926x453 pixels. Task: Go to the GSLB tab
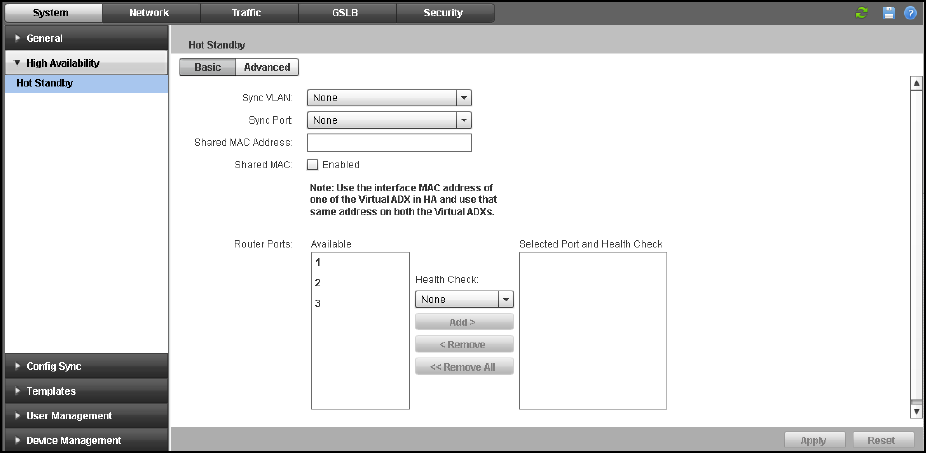[x=345, y=12]
